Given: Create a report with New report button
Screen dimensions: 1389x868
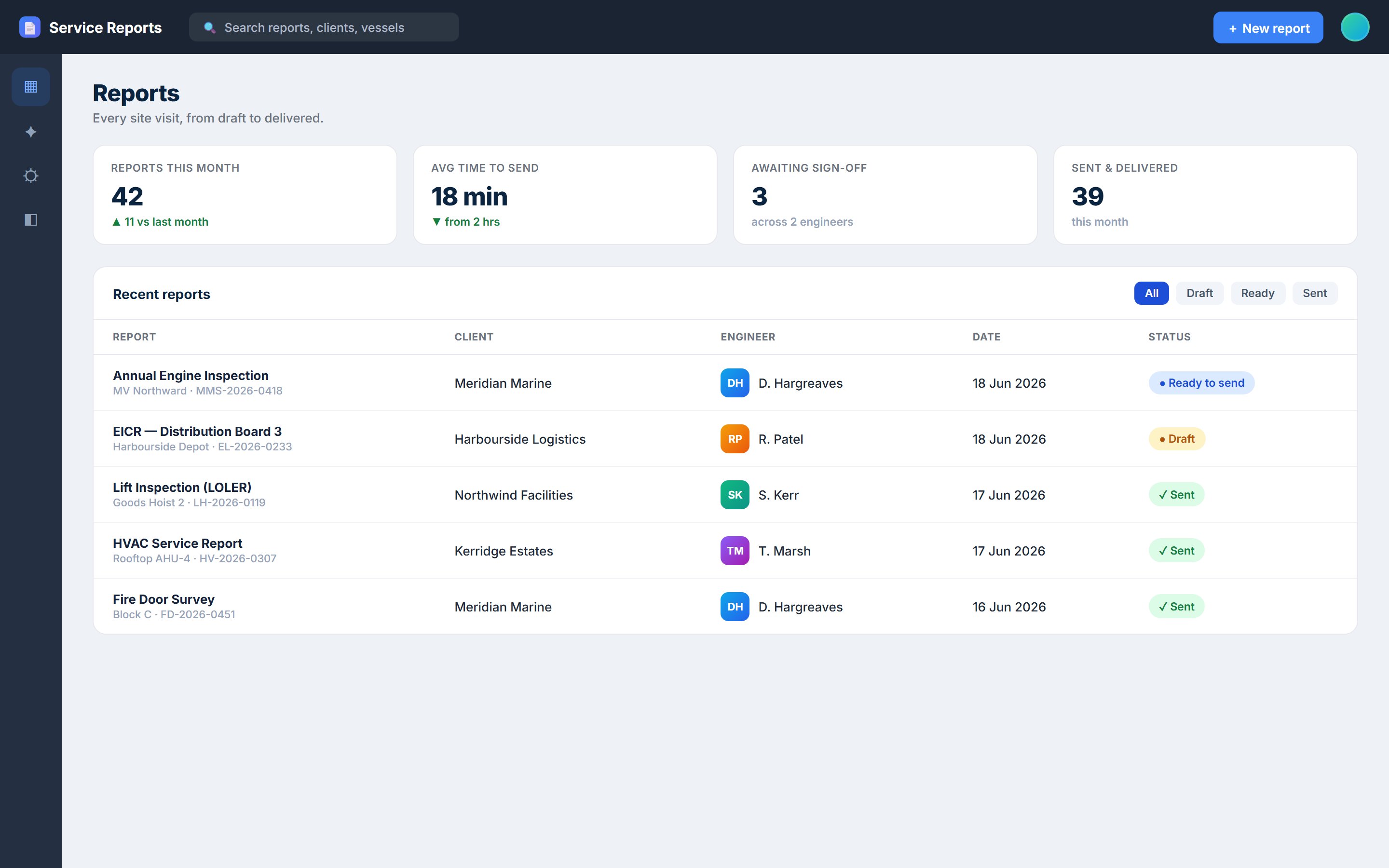Looking at the screenshot, I should [1268, 27].
